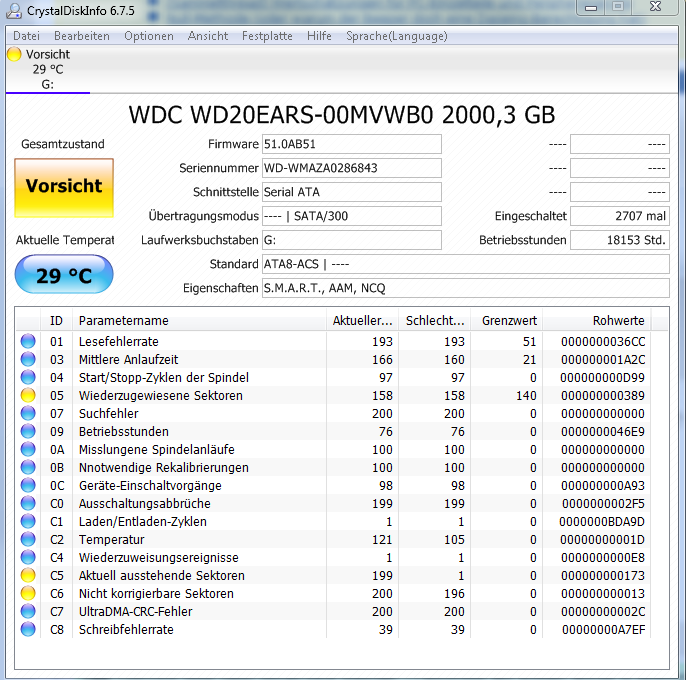
Task: Click the yellow status dot beside Vorsicht disk tab
Action: [x=14, y=54]
